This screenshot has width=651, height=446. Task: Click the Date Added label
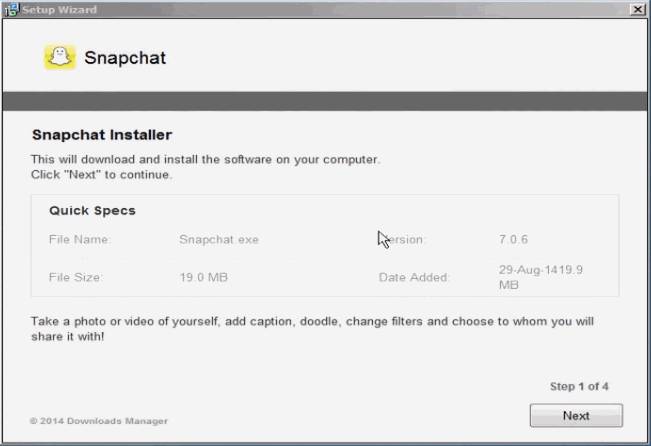pyautogui.click(x=414, y=277)
